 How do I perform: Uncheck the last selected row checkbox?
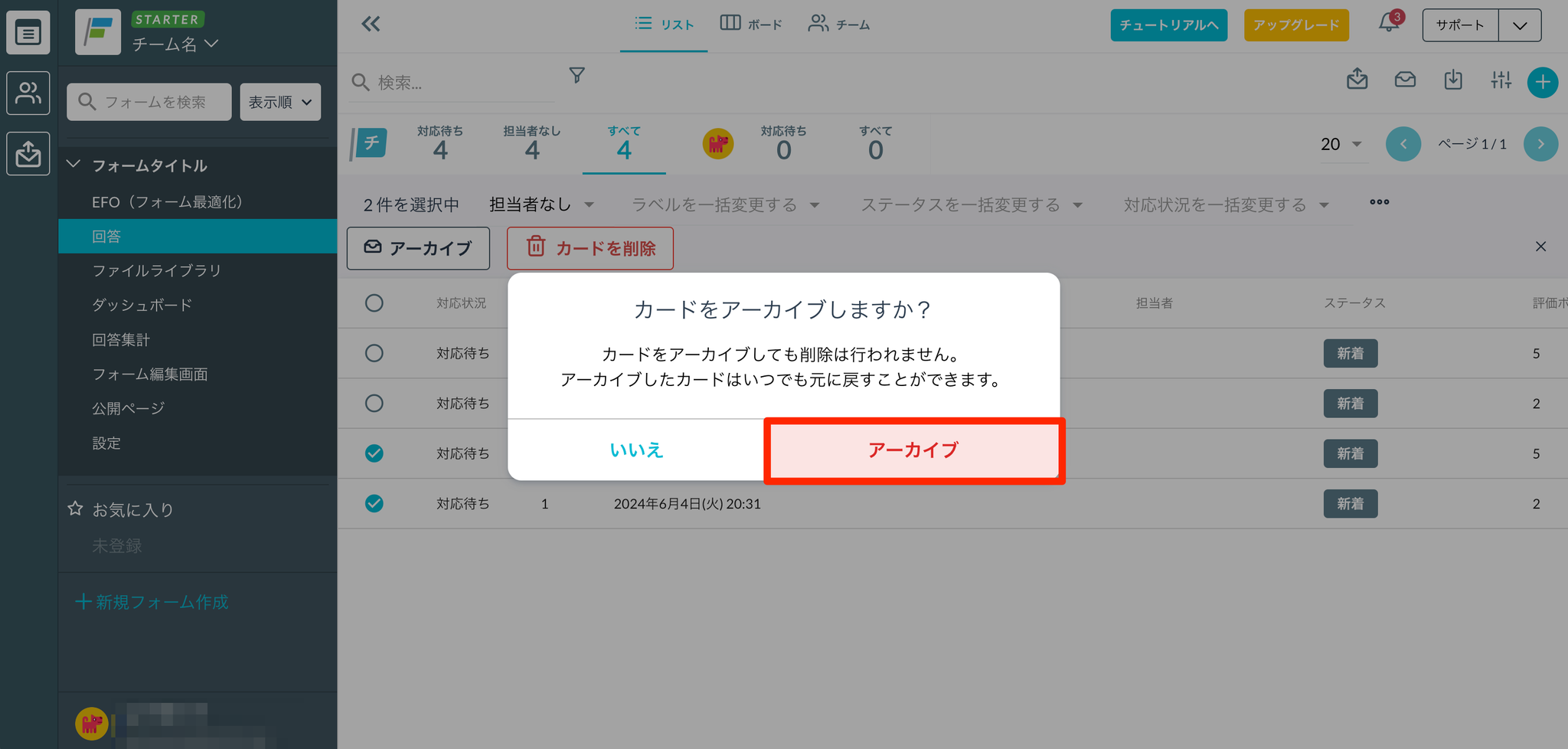pos(374,503)
